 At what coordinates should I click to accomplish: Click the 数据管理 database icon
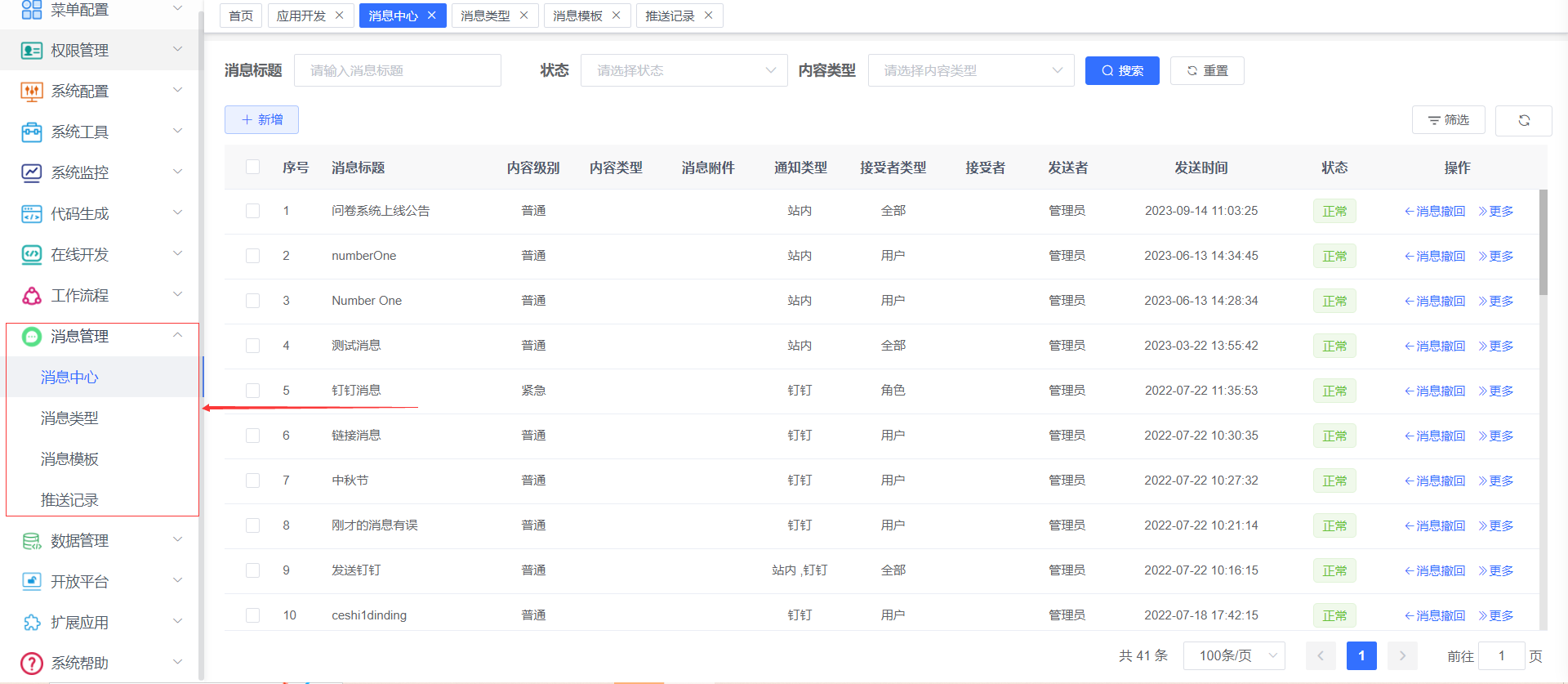click(x=32, y=541)
